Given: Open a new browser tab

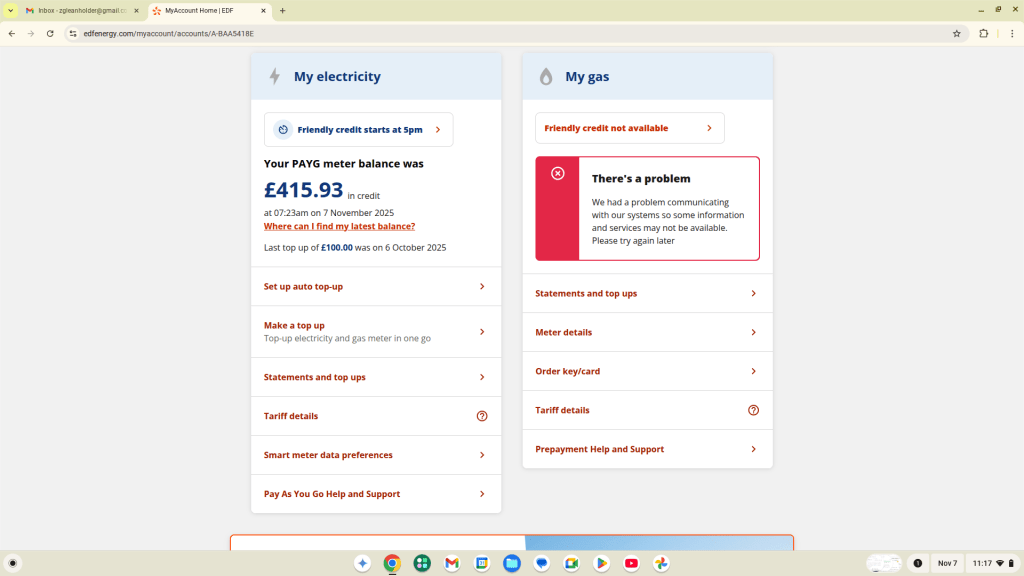Looking at the screenshot, I should (x=283, y=10).
